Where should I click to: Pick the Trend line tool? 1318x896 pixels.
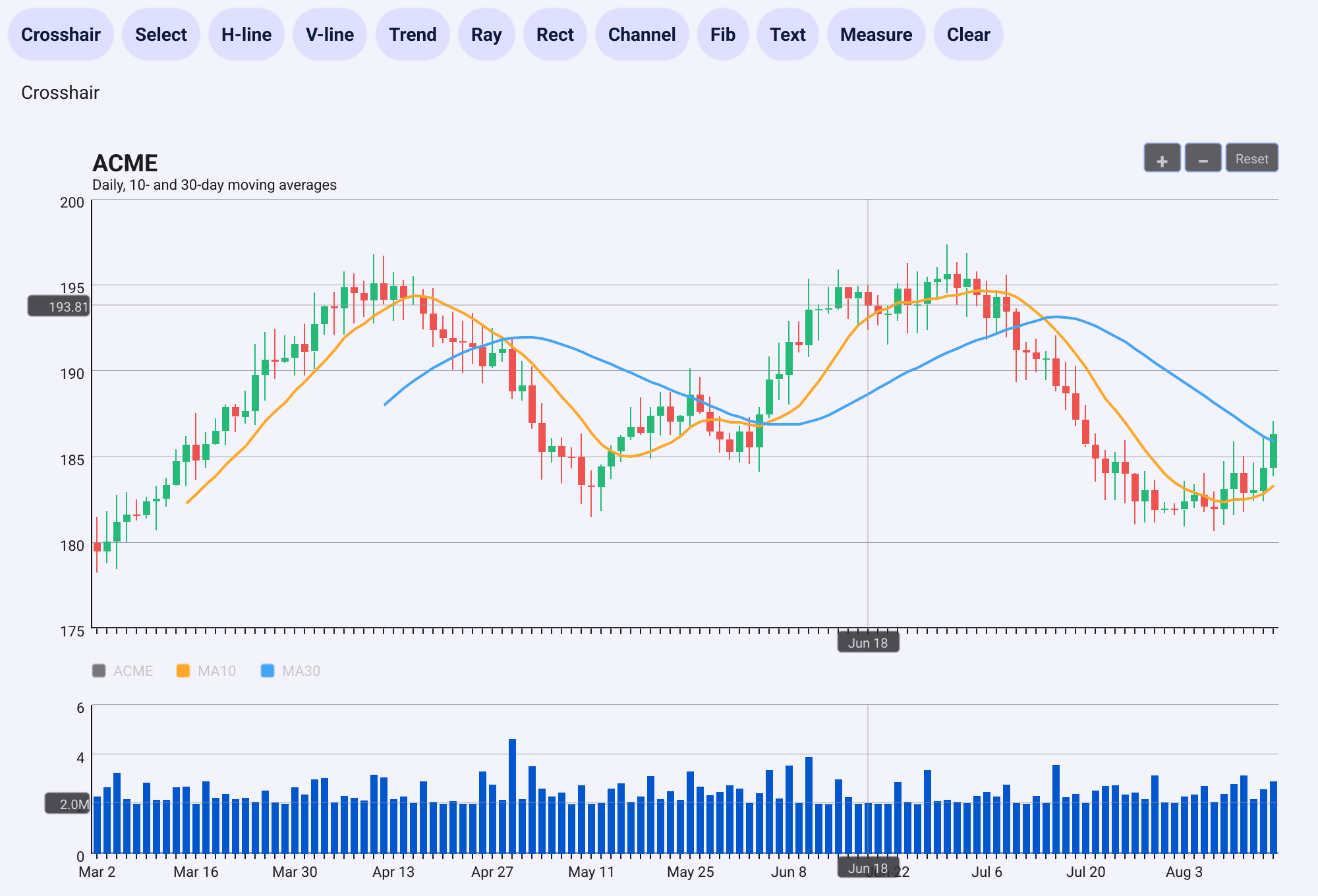pyautogui.click(x=413, y=34)
